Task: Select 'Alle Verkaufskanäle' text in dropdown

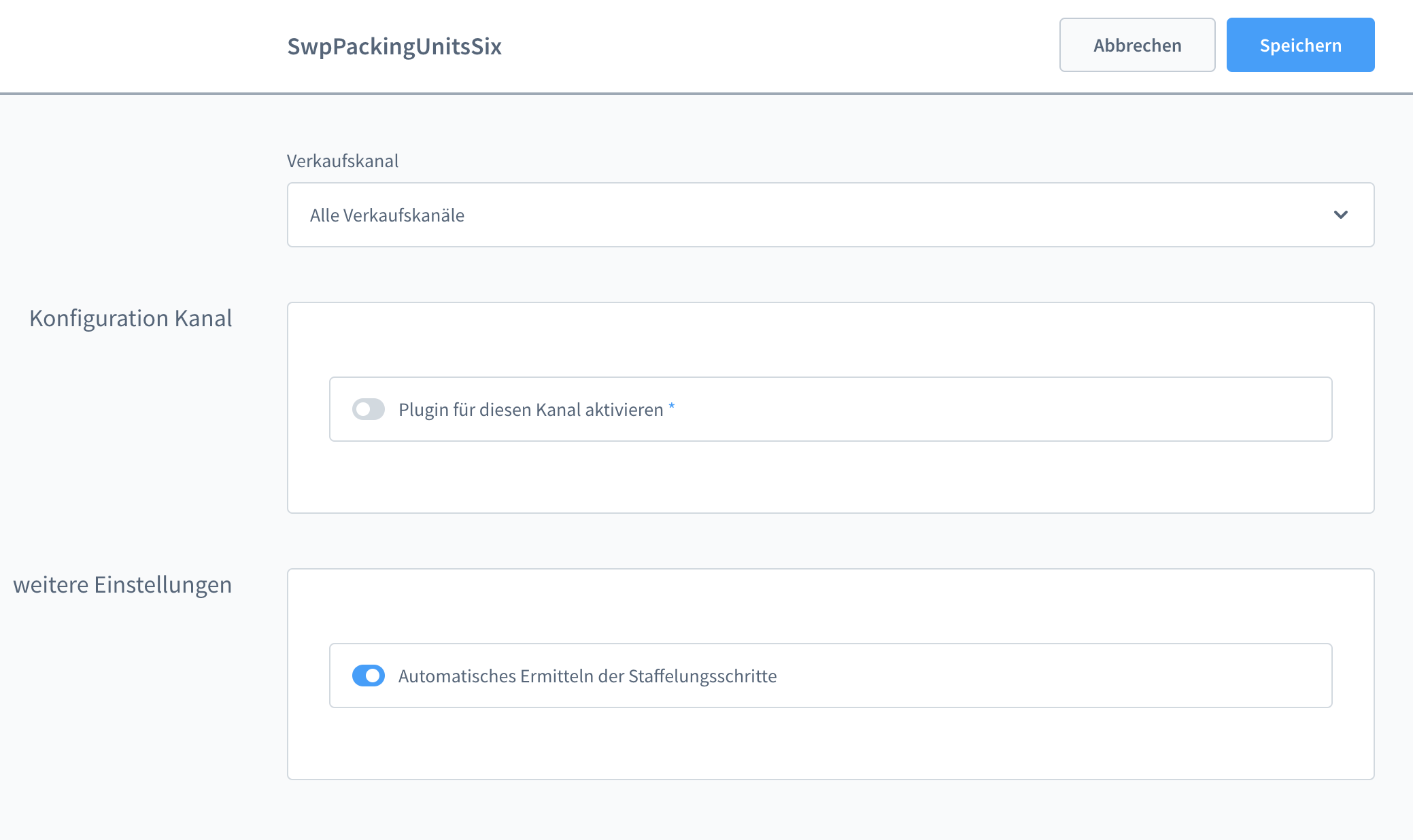Action: point(387,215)
